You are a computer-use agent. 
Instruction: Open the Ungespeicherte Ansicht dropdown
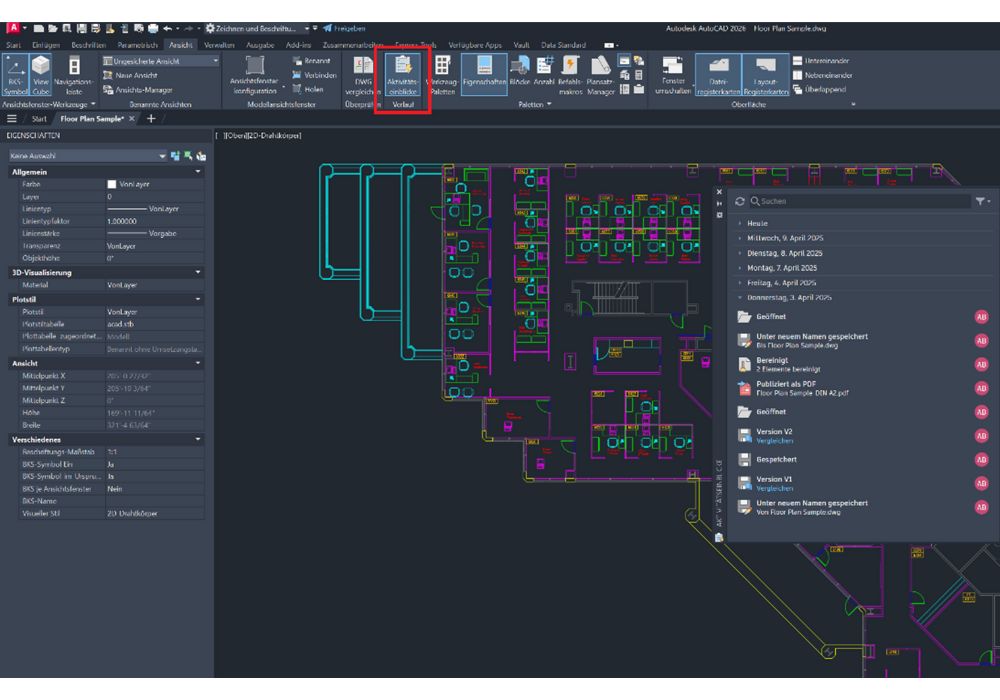coord(160,61)
